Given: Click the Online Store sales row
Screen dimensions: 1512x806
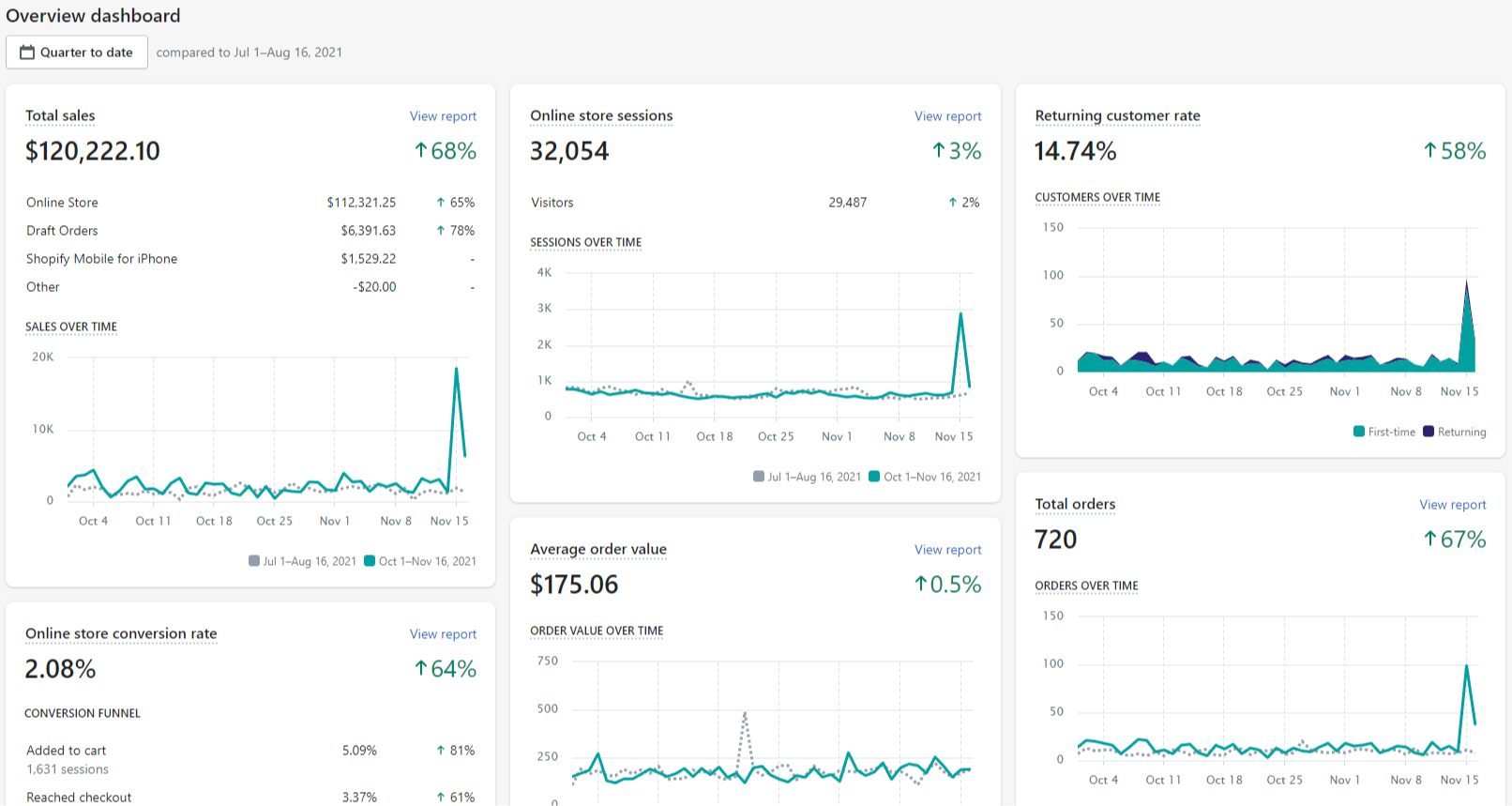Looking at the screenshot, I should [x=250, y=203].
